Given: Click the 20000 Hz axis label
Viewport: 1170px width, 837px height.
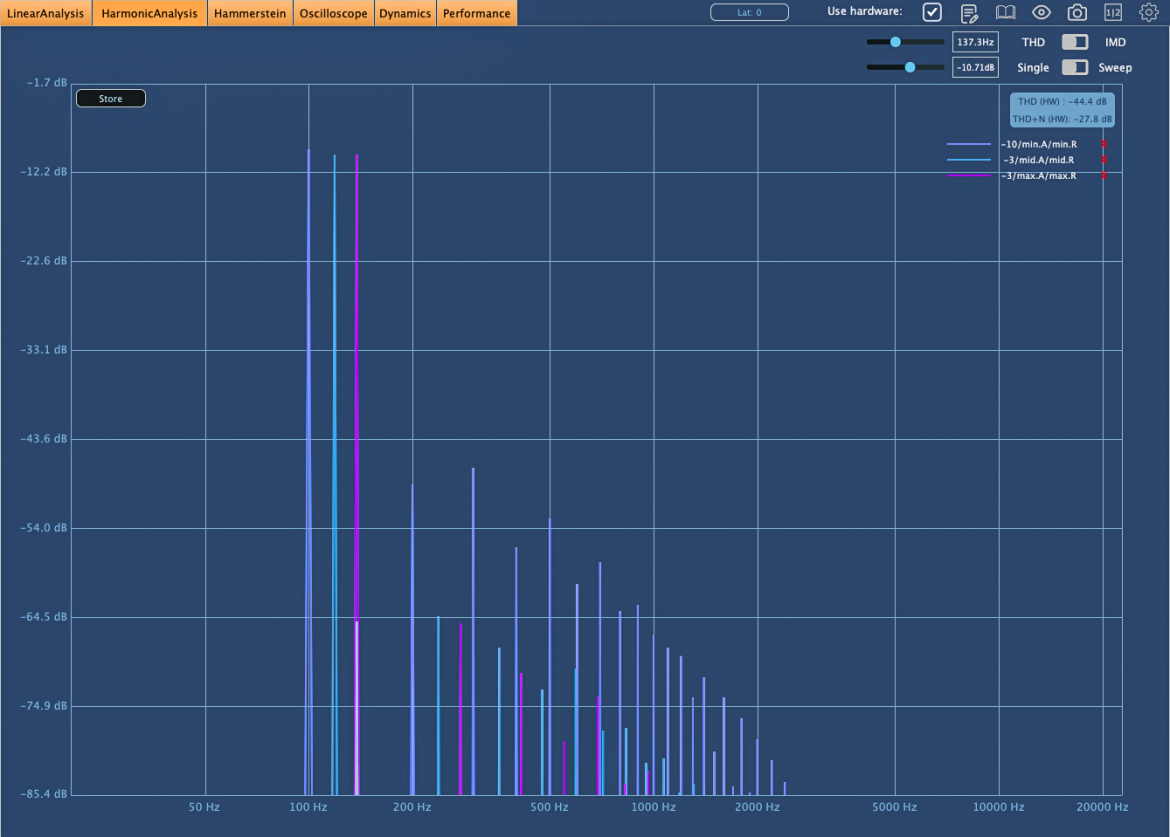Looking at the screenshot, I should (x=1102, y=807).
